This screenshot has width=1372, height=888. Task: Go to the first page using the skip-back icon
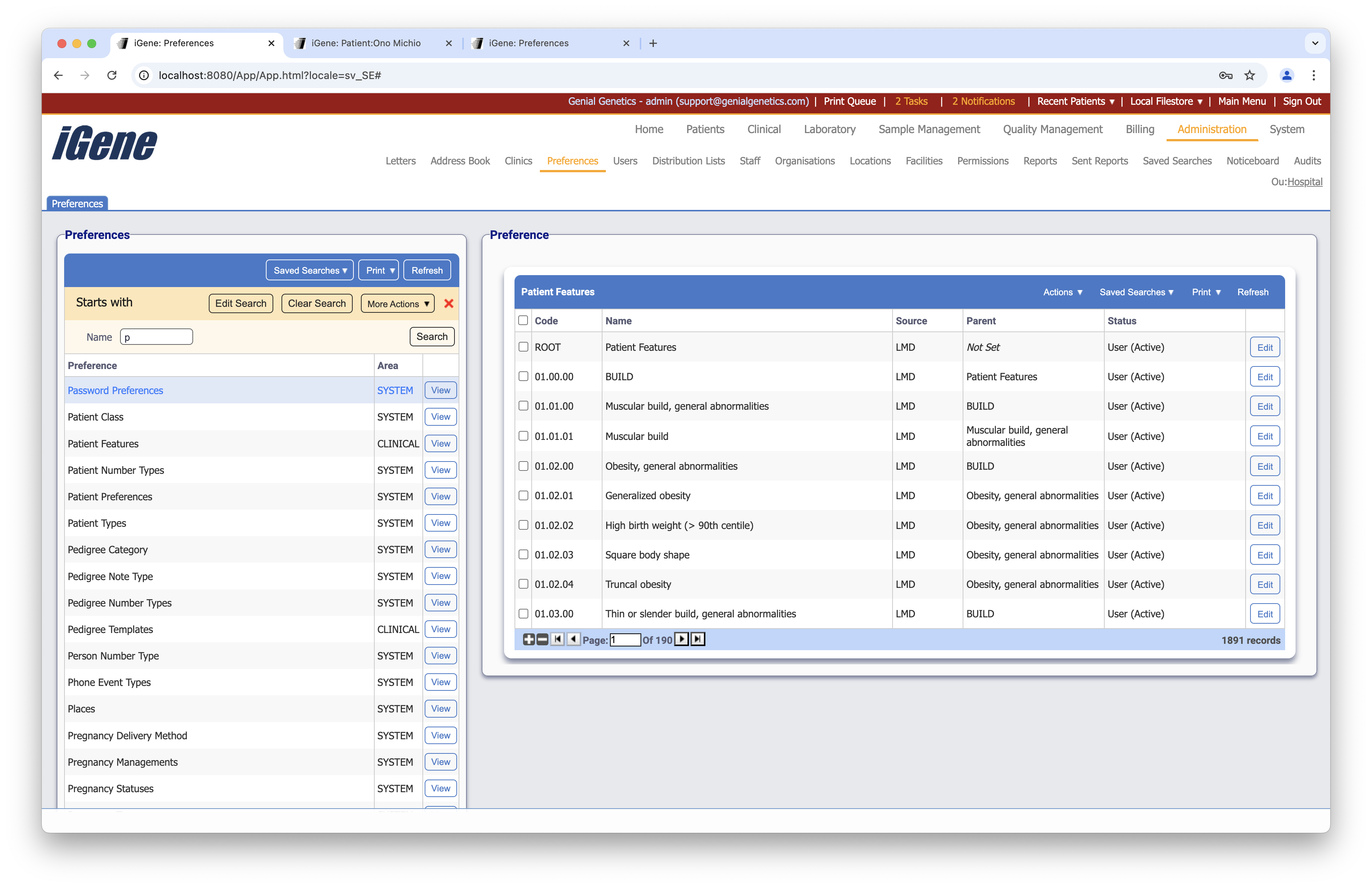click(557, 639)
